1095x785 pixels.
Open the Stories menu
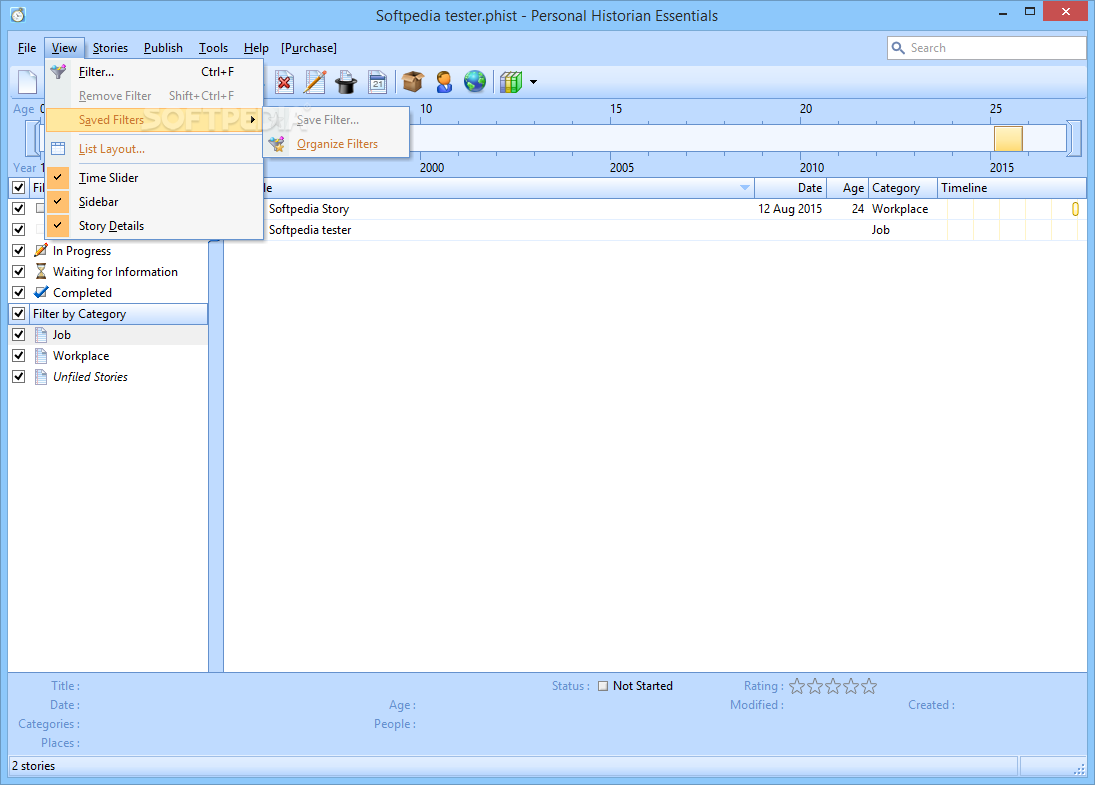[110, 47]
